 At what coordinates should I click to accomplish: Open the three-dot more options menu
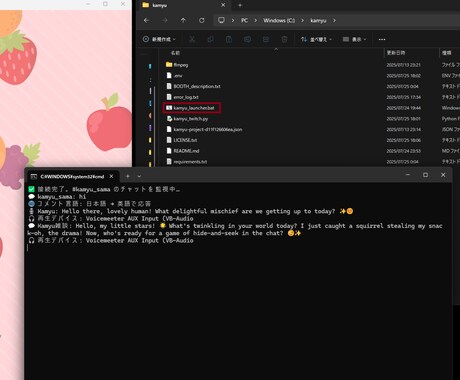coord(382,39)
